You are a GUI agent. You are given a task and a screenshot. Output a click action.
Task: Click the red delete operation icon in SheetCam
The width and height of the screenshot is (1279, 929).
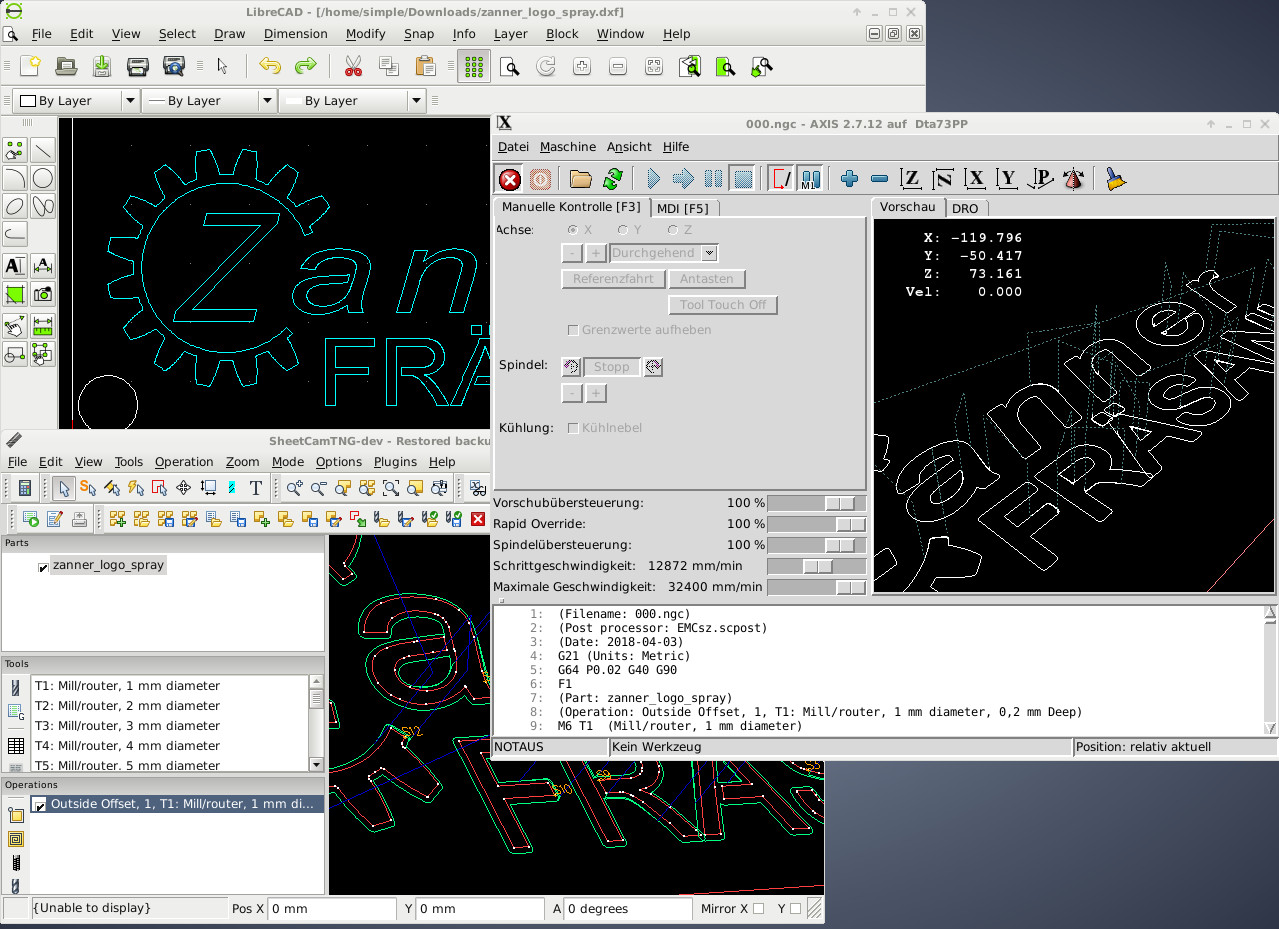pyautogui.click(x=478, y=519)
